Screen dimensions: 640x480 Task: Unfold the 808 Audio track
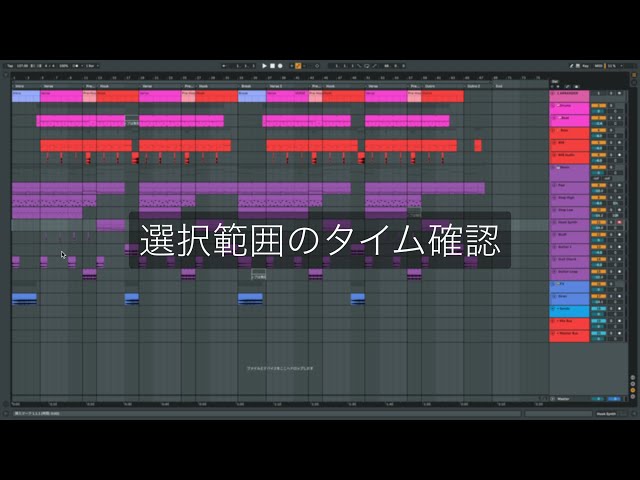point(554,155)
